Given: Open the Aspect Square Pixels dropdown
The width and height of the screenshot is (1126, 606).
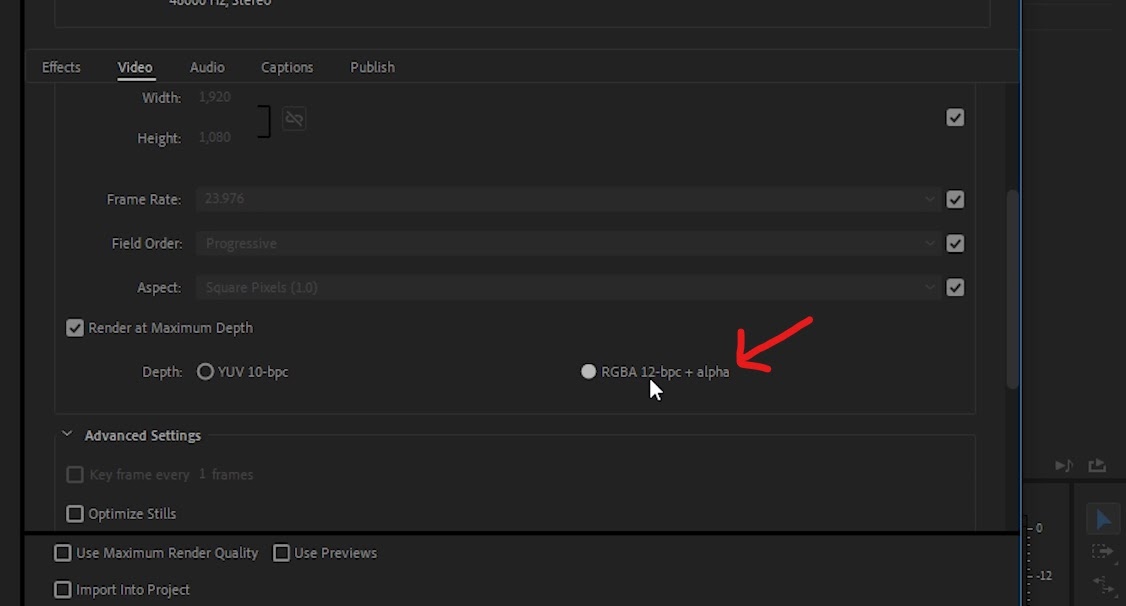Looking at the screenshot, I should [x=568, y=287].
